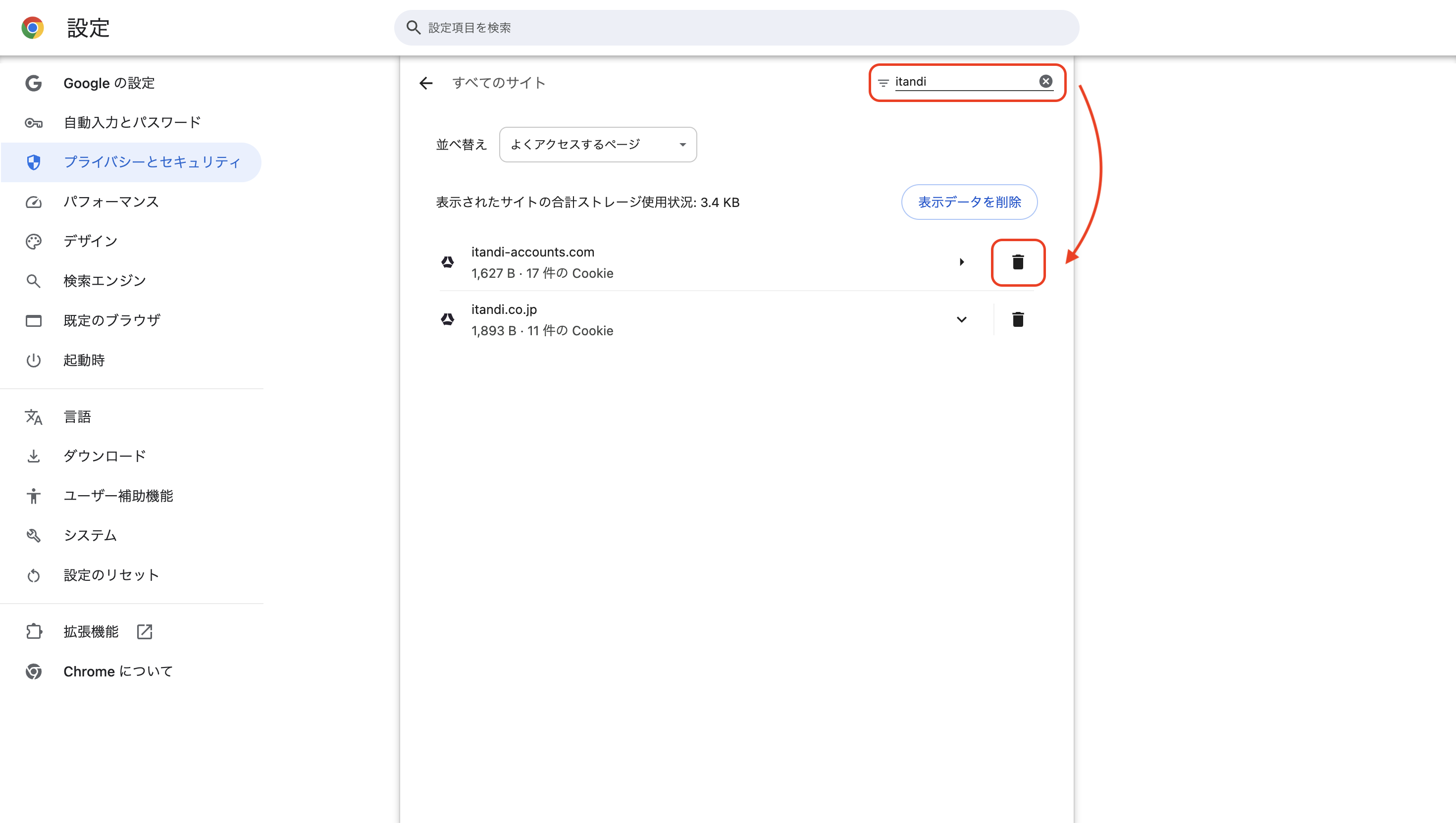Click the search magnifier icon in settings bar
This screenshot has height=823, width=1456.
[414, 27]
